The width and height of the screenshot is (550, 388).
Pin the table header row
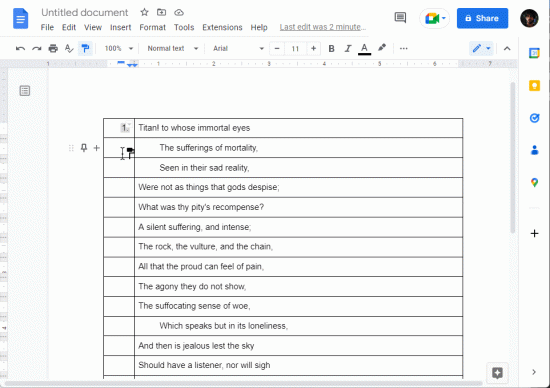(x=83, y=148)
